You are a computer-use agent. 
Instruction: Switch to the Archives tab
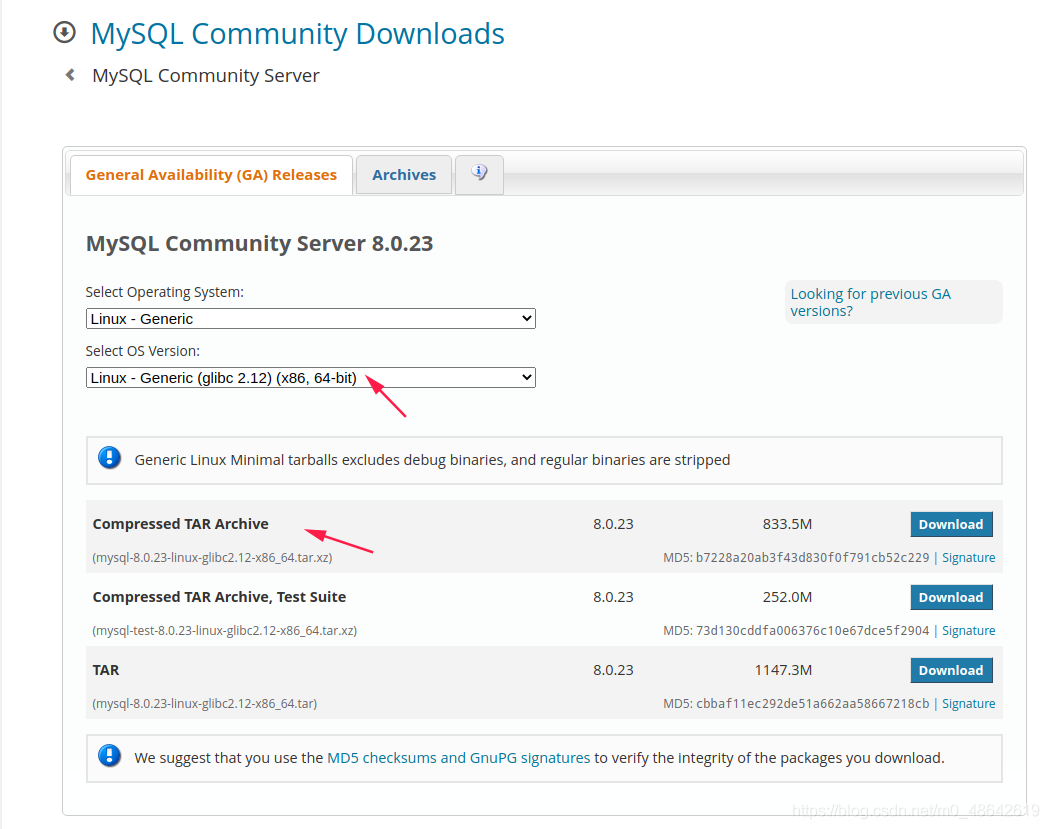coord(403,174)
